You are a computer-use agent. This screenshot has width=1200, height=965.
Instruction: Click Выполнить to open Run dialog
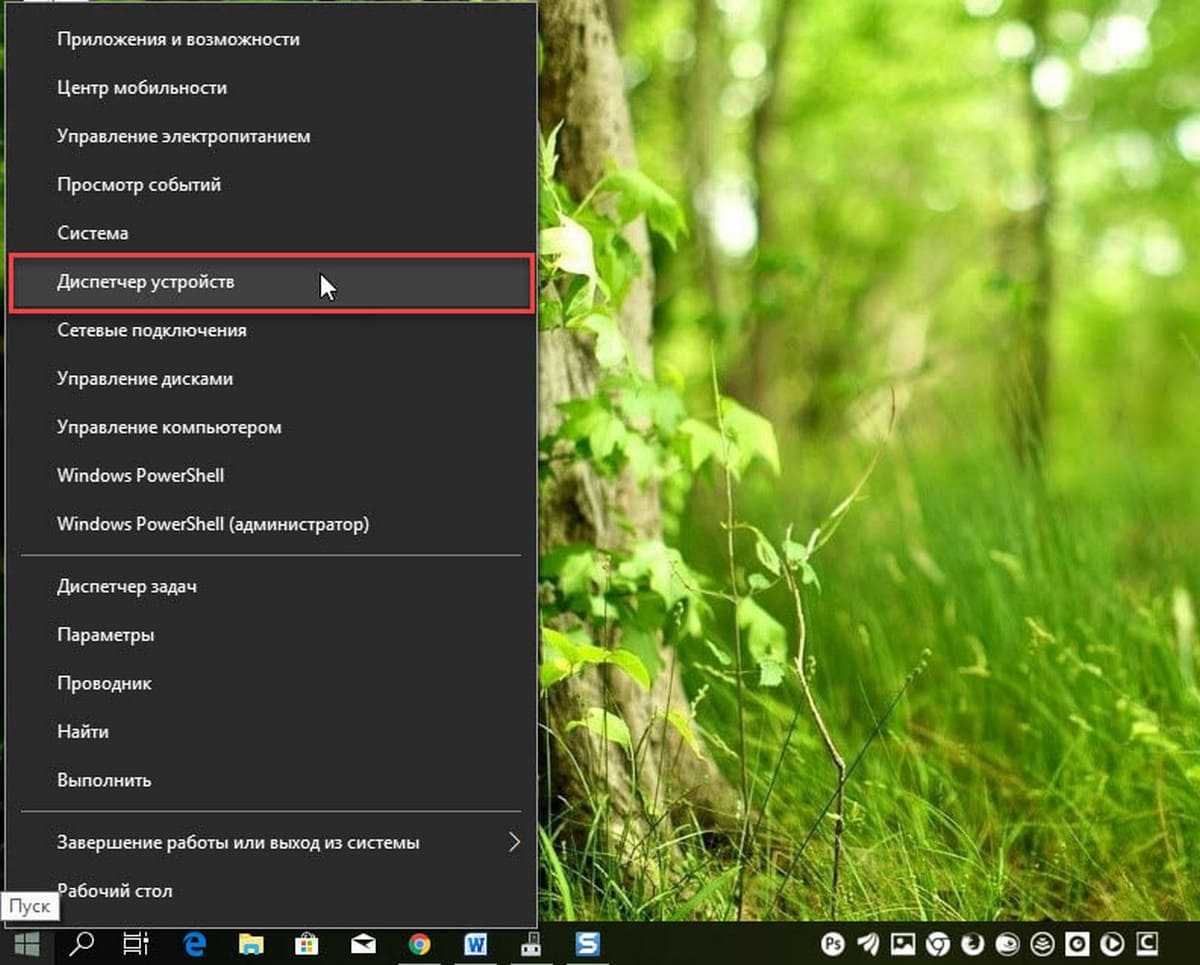104,780
